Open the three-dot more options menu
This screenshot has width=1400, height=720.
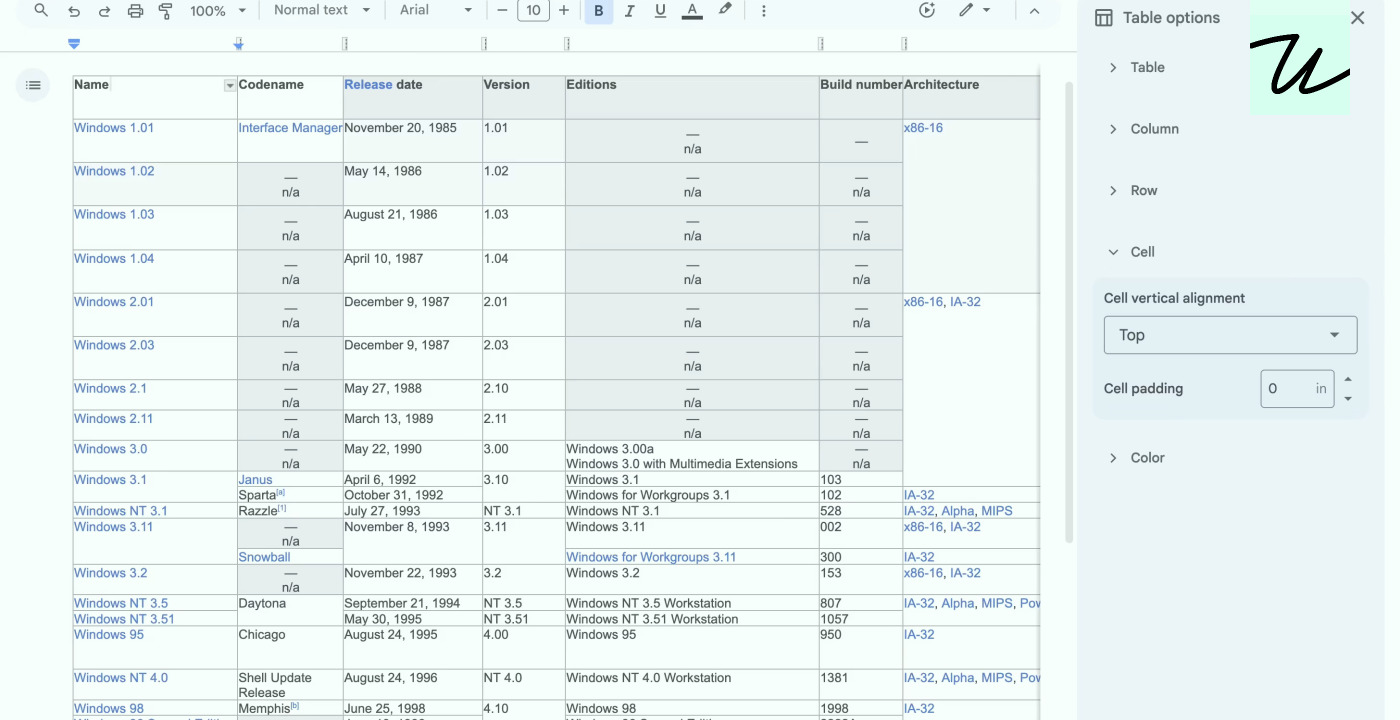[x=764, y=10]
